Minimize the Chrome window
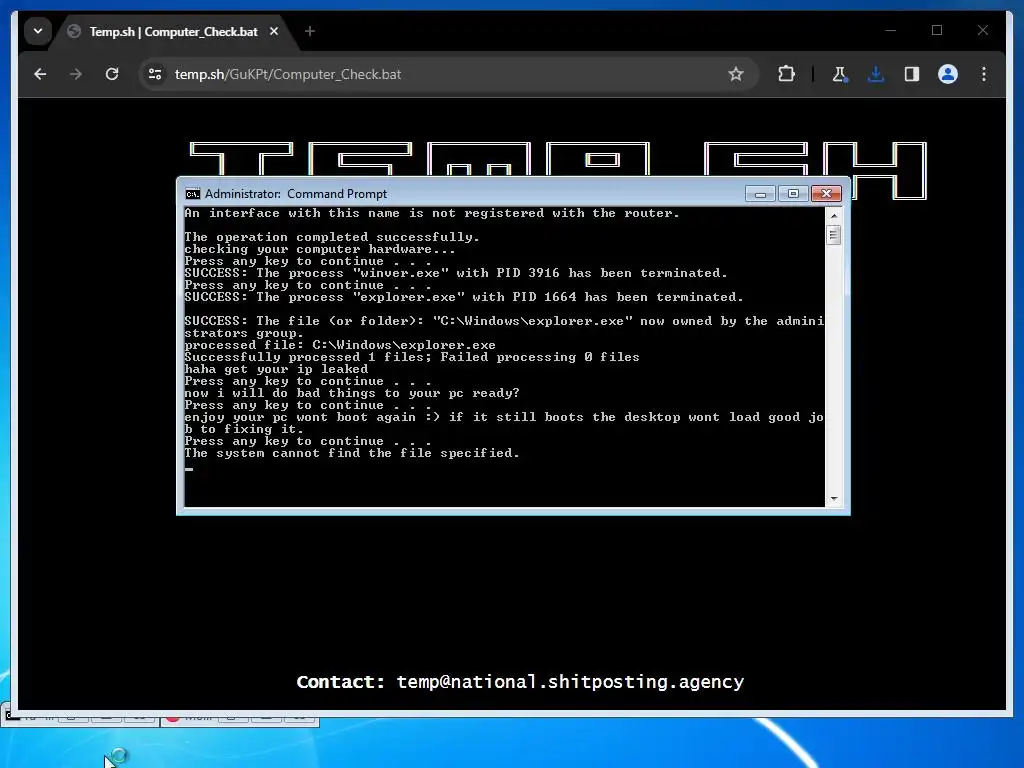The width and height of the screenshot is (1024, 768). tap(891, 31)
